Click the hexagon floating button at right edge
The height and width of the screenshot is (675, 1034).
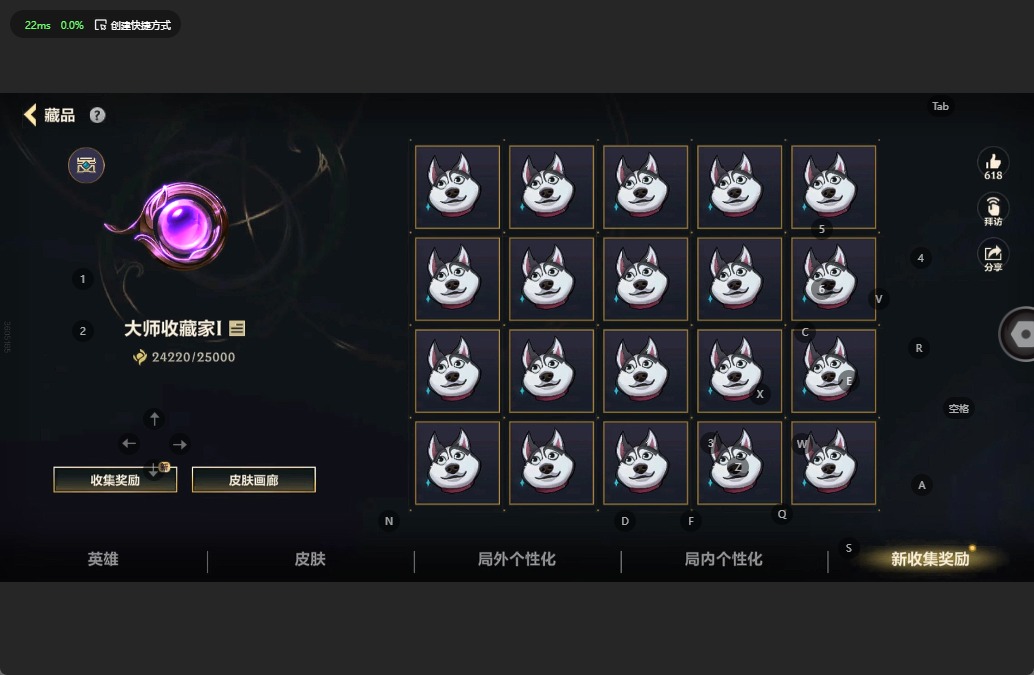[1019, 334]
